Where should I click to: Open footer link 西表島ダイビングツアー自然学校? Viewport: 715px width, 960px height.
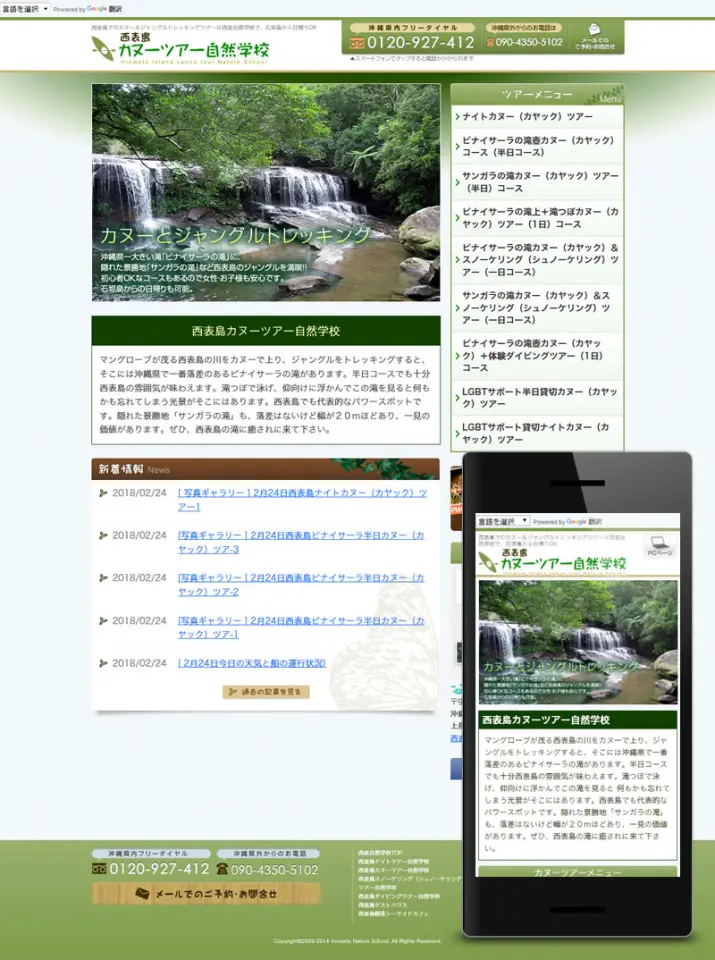coord(398,896)
